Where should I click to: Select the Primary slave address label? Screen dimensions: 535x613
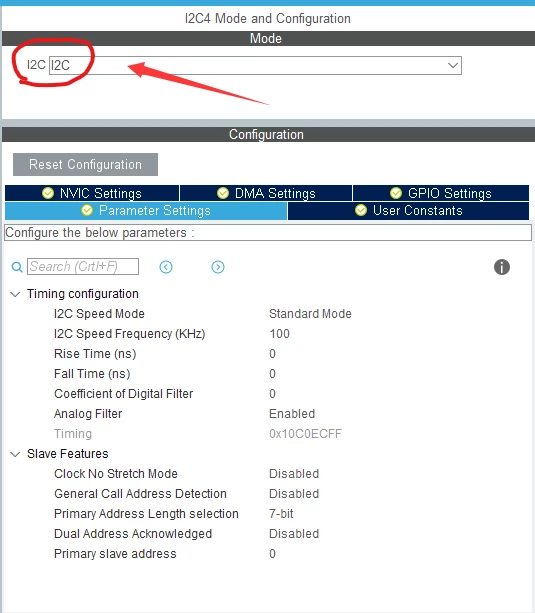(115, 554)
